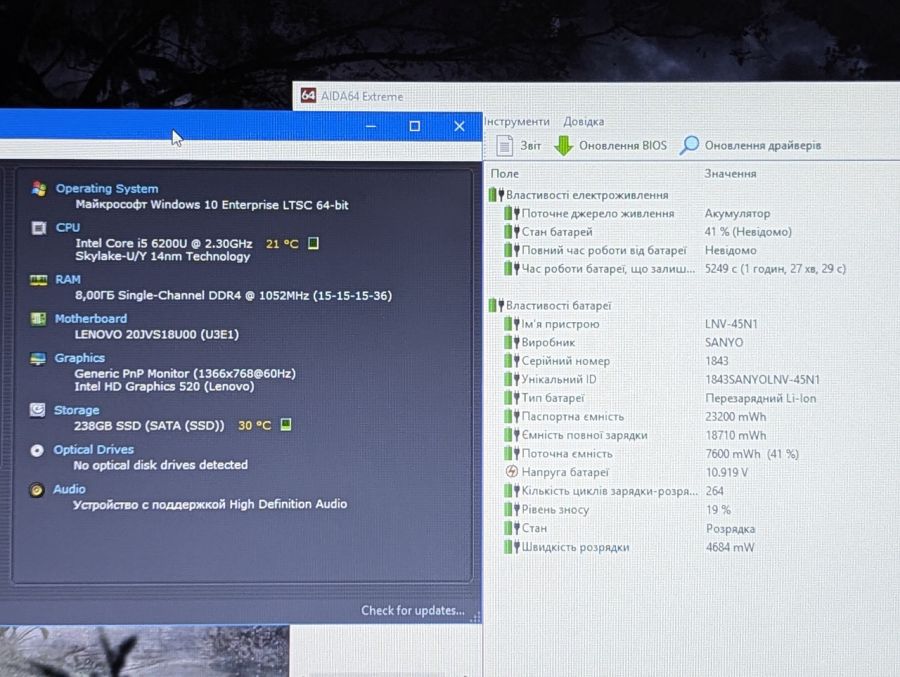This screenshot has width=900, height=677.
Task: Click the battery voltage lightning icon
Action: point(511,472)
